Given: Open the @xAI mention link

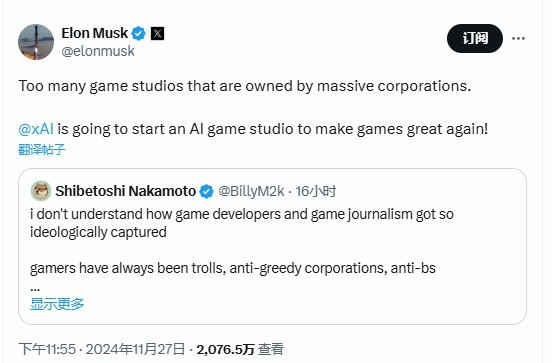Looking at the screenshot, I should coord(36,129).
